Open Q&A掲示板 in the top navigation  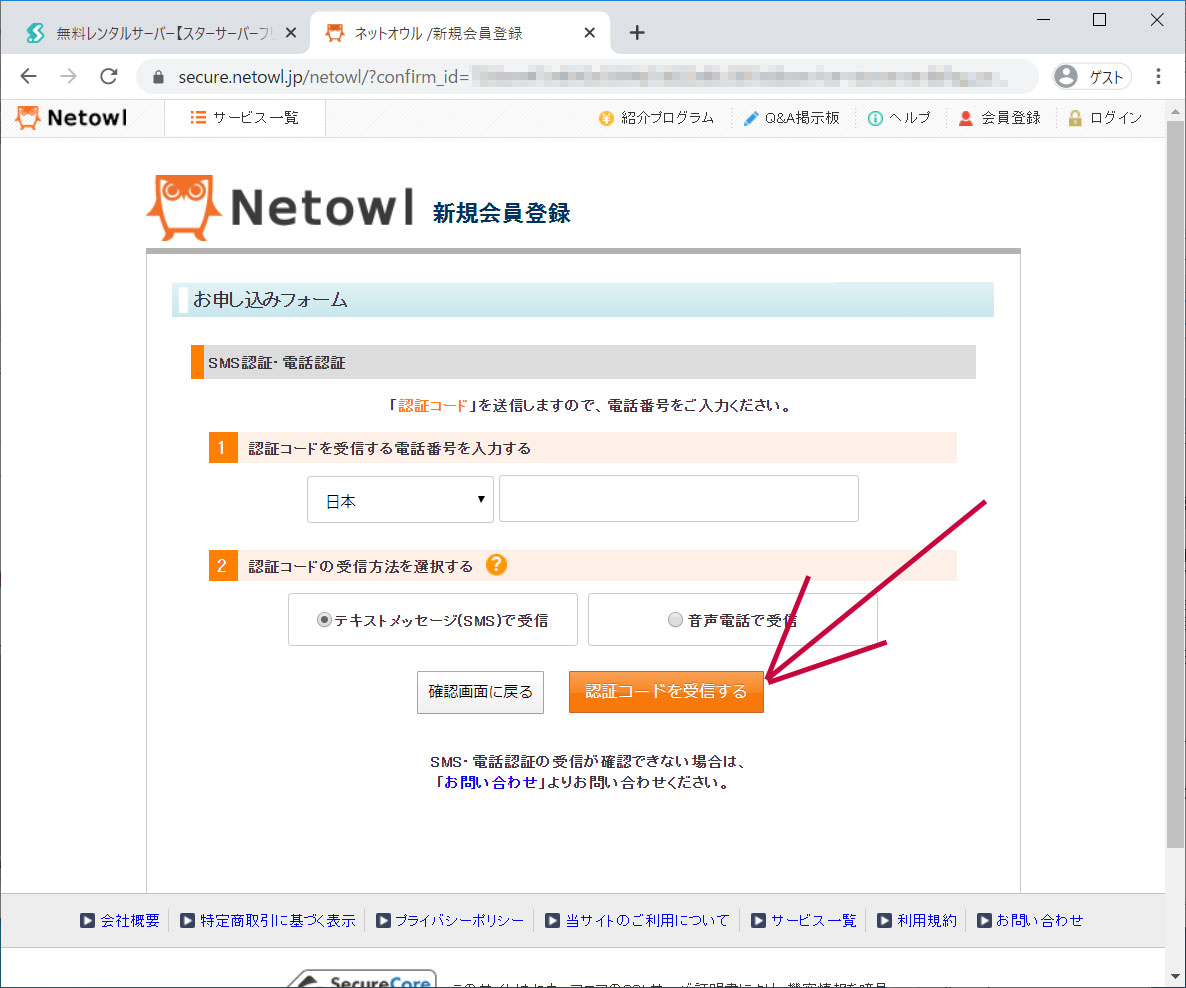(792, 118)
